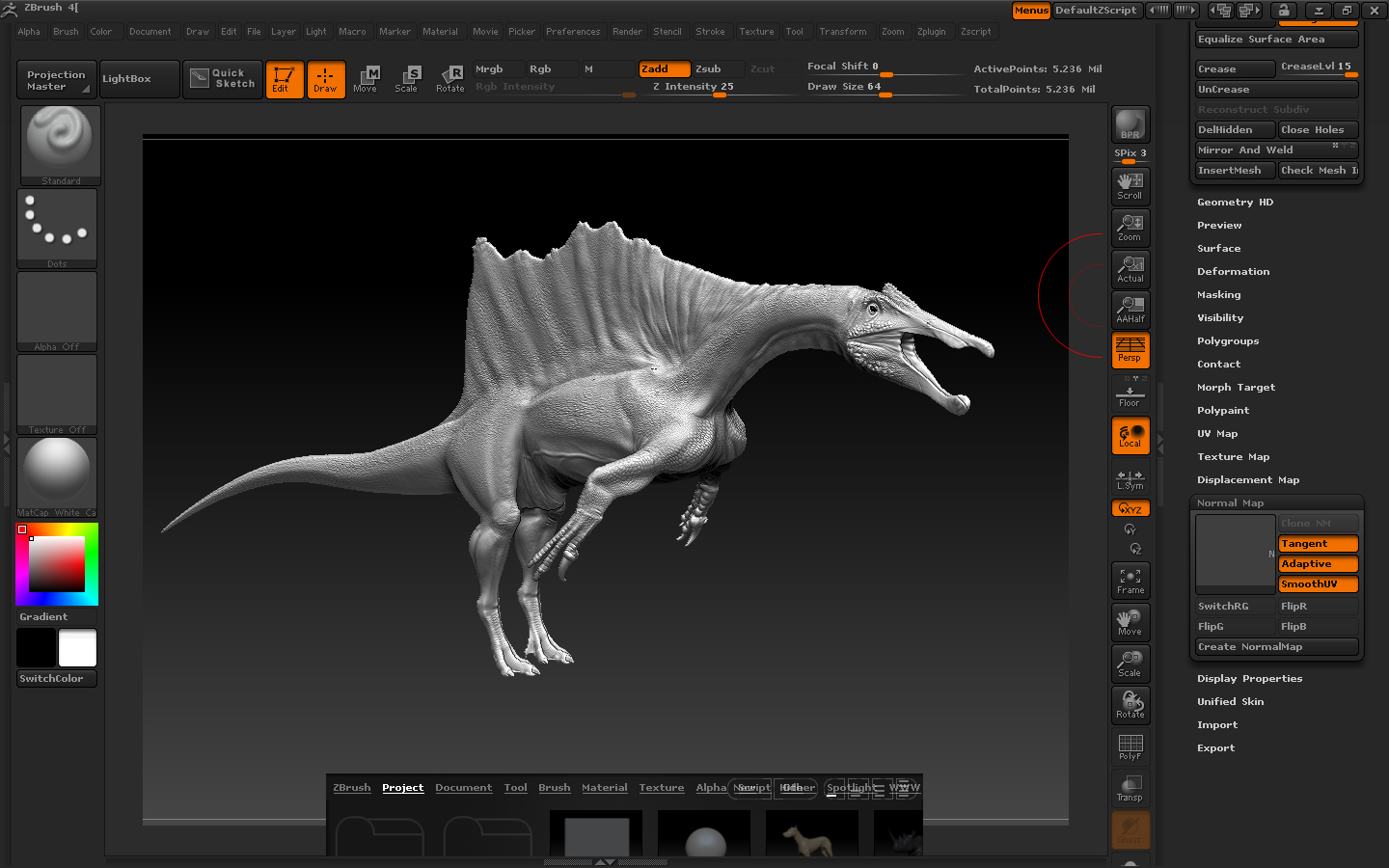Select the Rotate icon in top shelf
1389x868 pixels.
point(450,79)
